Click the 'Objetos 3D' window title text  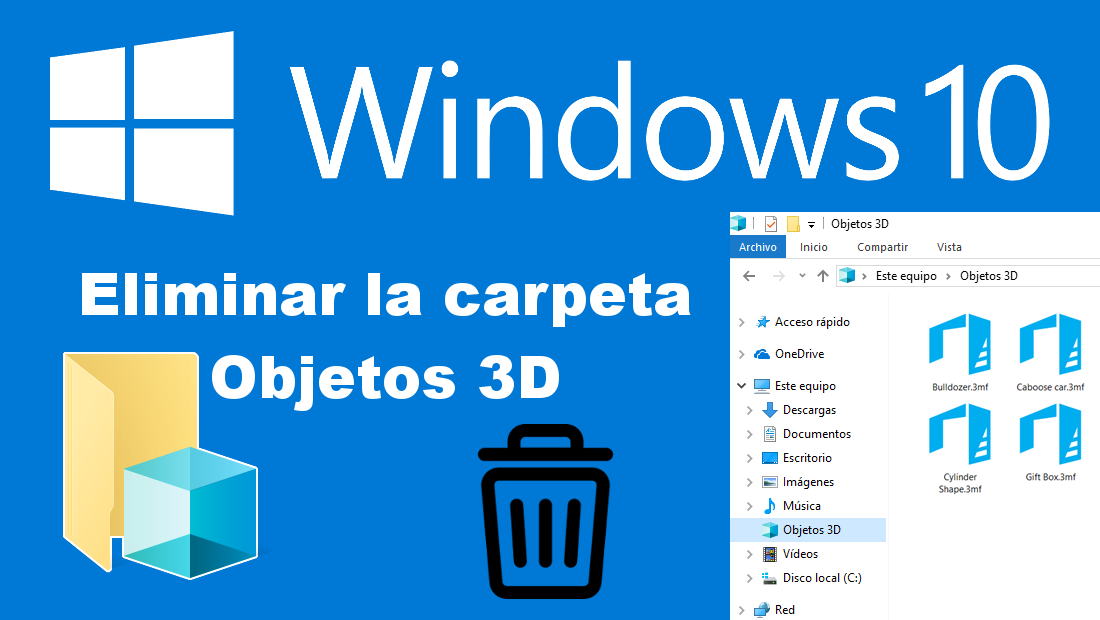[x=859, y=224]
